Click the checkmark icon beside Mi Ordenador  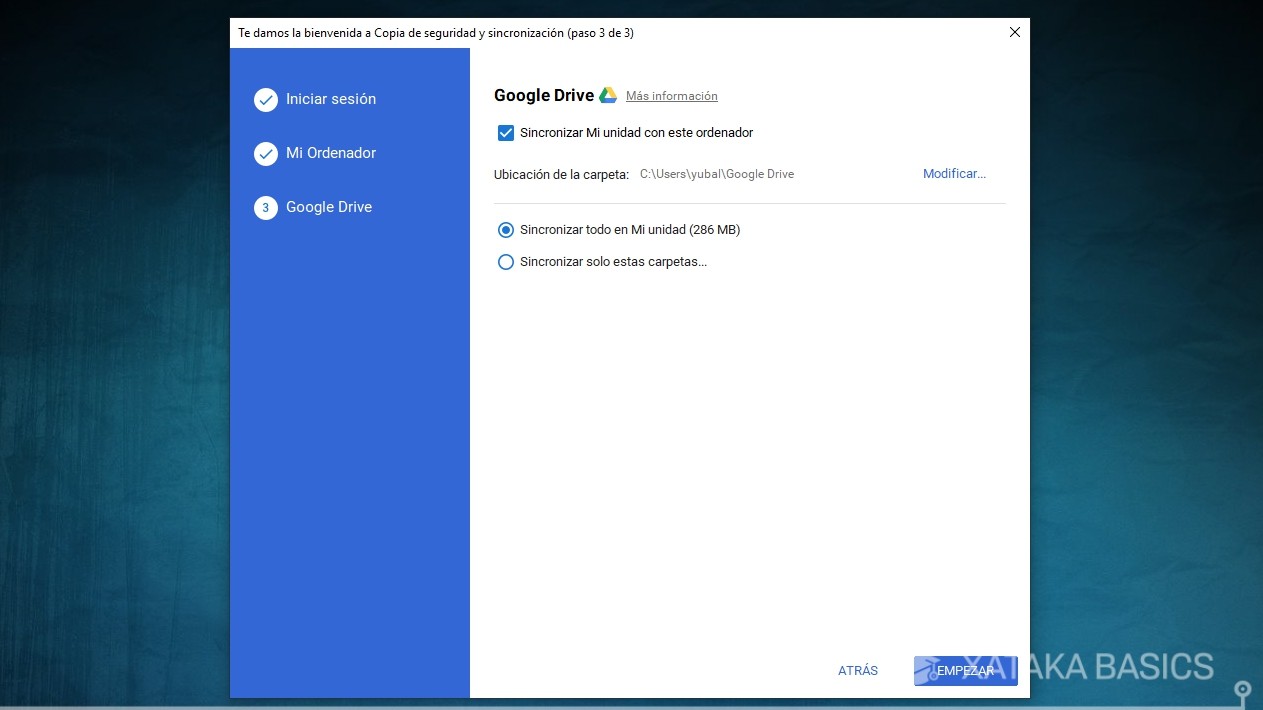(266, 153)
